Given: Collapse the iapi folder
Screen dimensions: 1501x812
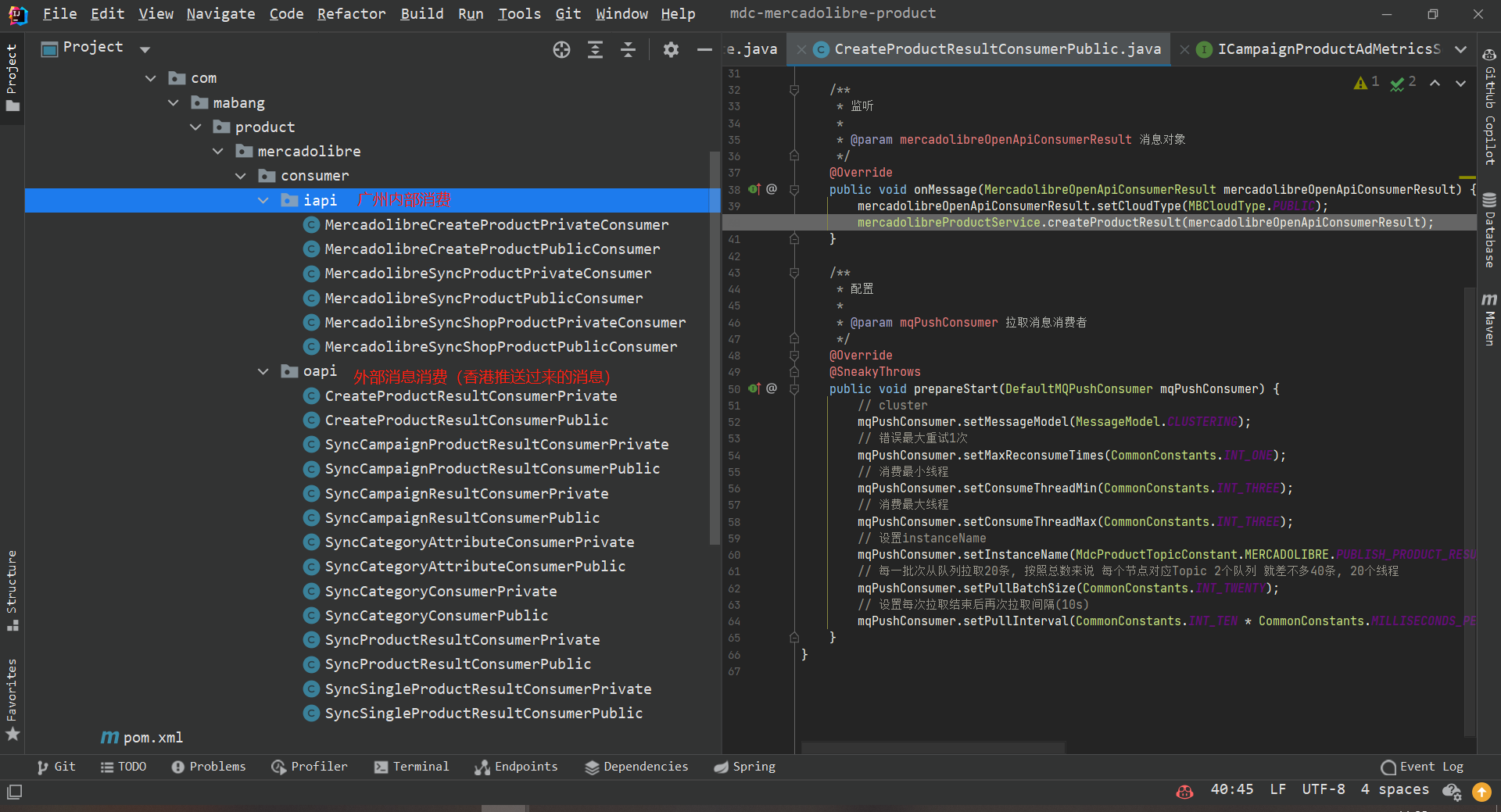Looking at the screenshot, I should click(x=263, y=201).
